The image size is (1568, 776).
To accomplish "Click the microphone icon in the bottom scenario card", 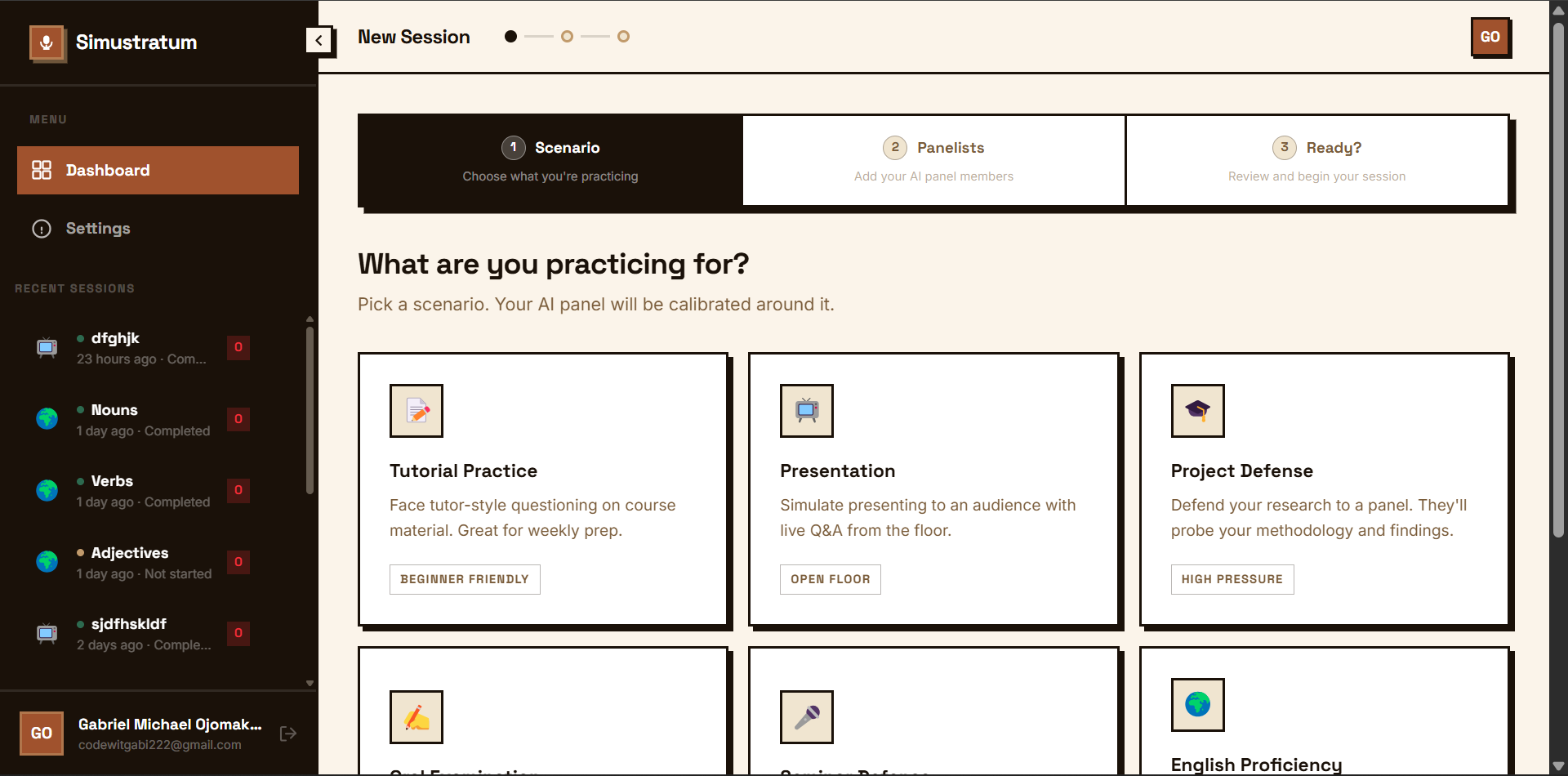I will coord(807,717).
